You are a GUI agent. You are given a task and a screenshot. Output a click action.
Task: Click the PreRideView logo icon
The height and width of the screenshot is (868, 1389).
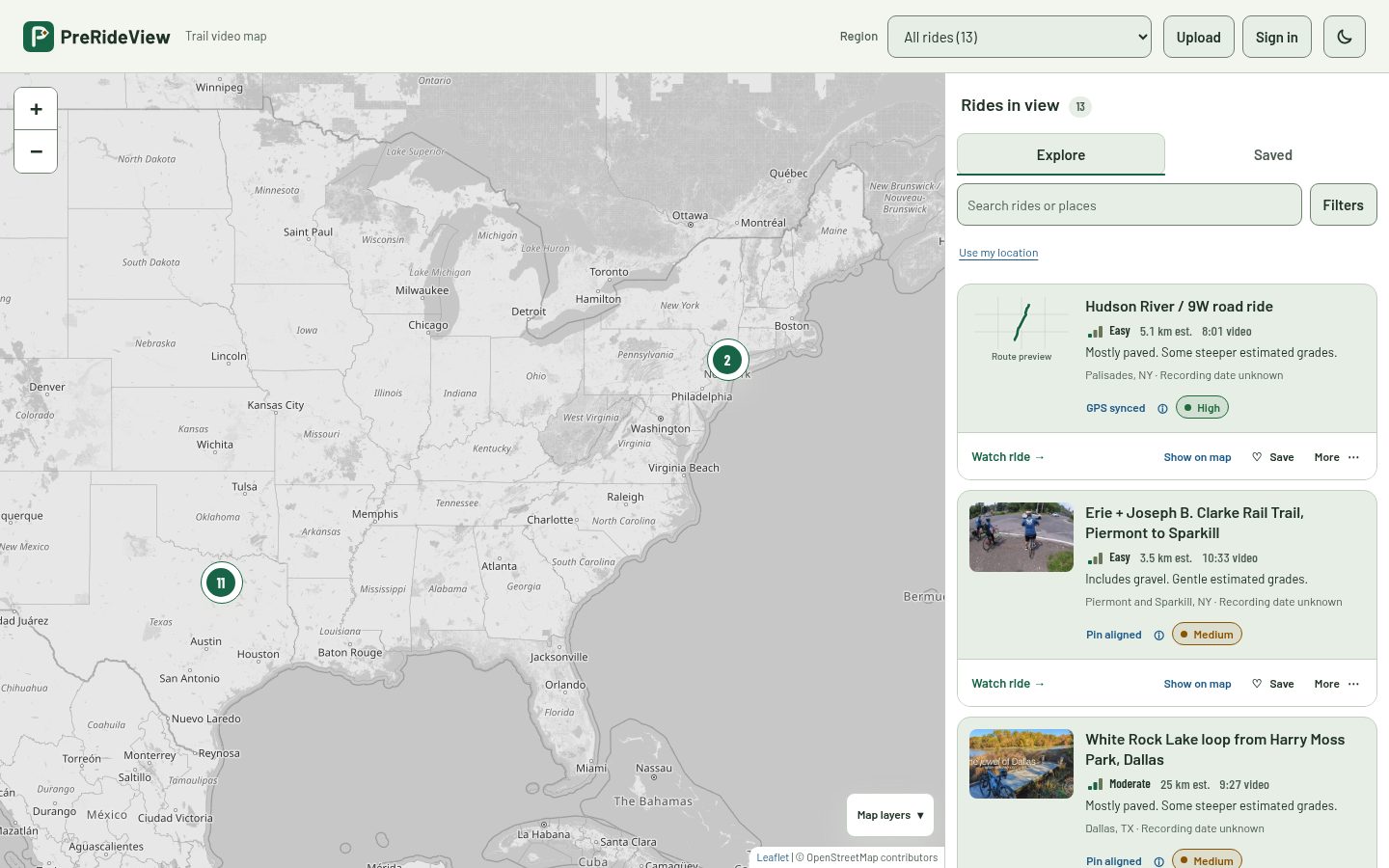[x=39, y=37]
